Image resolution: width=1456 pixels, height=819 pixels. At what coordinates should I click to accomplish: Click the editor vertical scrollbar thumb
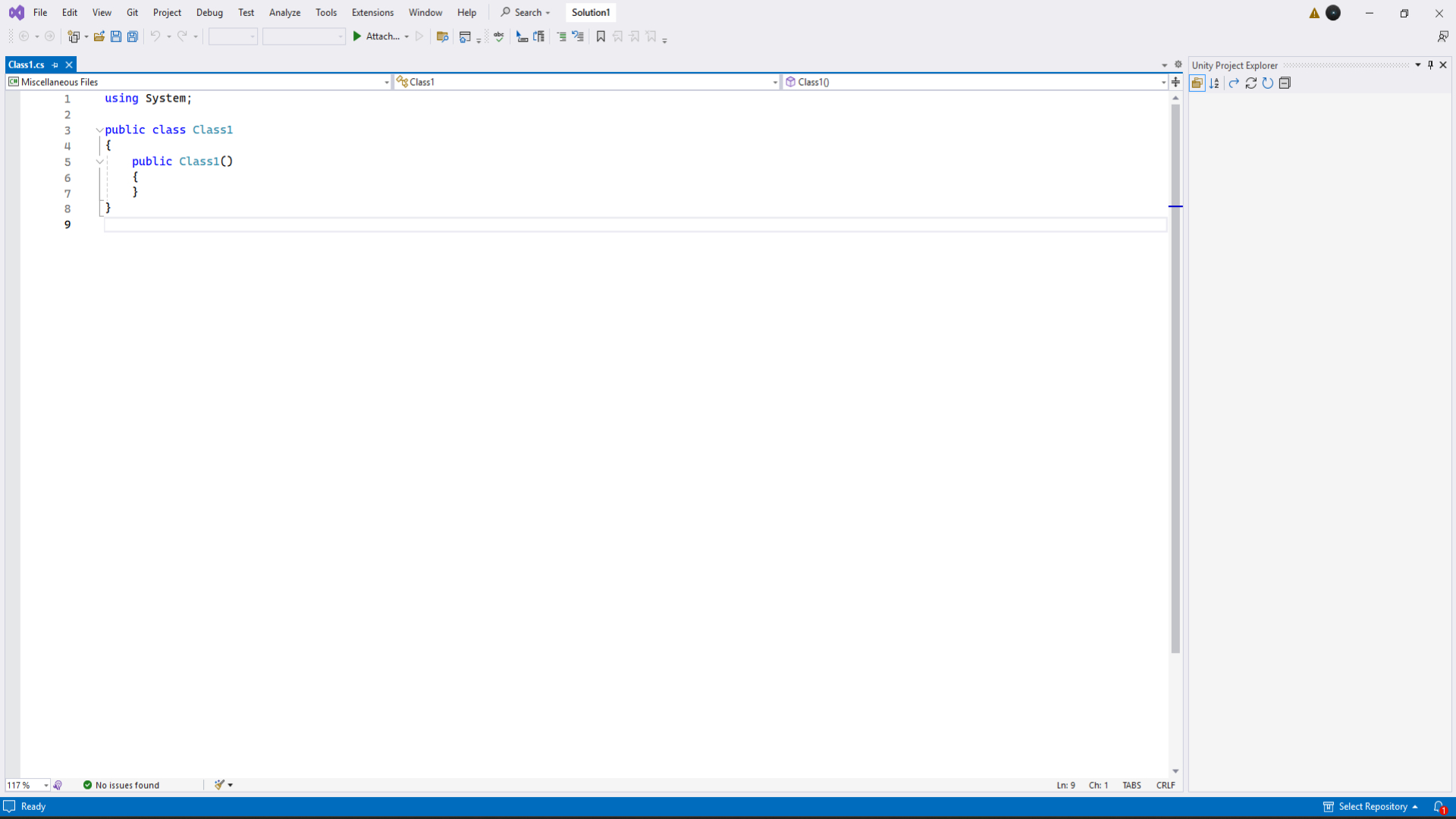pyautogui.click(x=1175, y=379)
